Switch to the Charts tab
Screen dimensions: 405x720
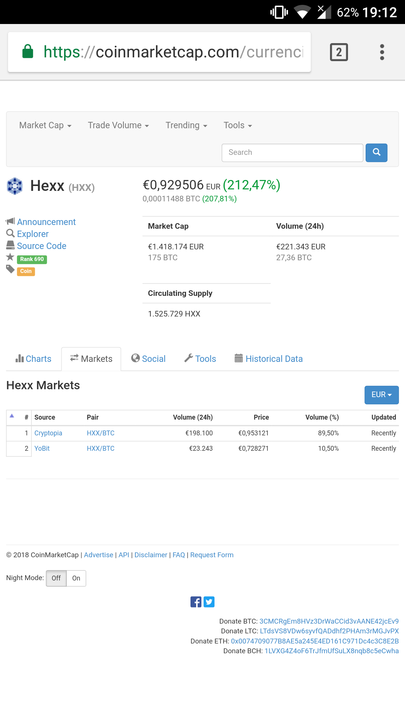click(34, 359)
